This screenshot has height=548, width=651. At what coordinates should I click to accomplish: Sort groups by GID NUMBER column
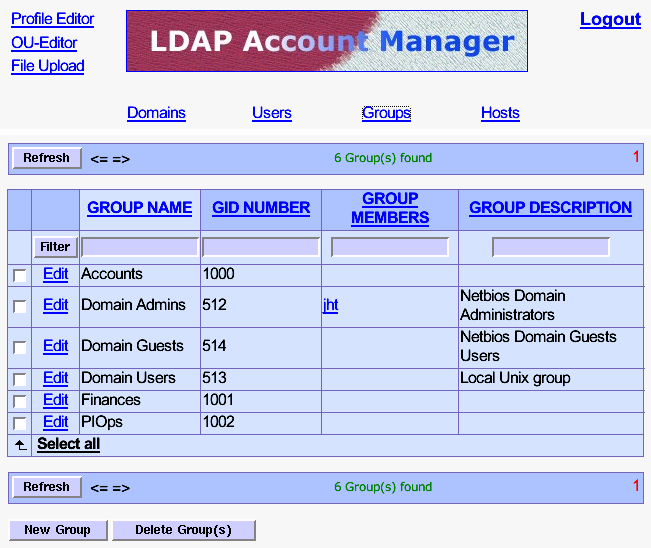pyautogui.click(x=261, y=208)
